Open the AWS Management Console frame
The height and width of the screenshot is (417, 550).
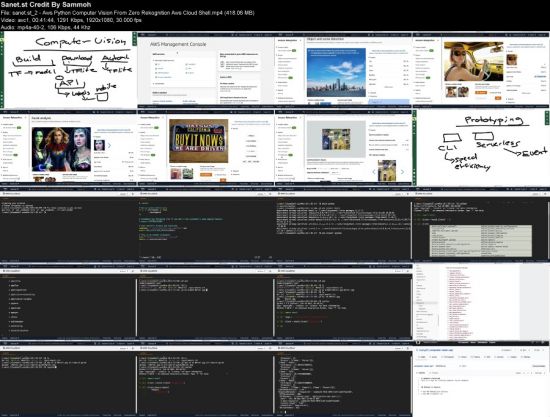[206, 70]
